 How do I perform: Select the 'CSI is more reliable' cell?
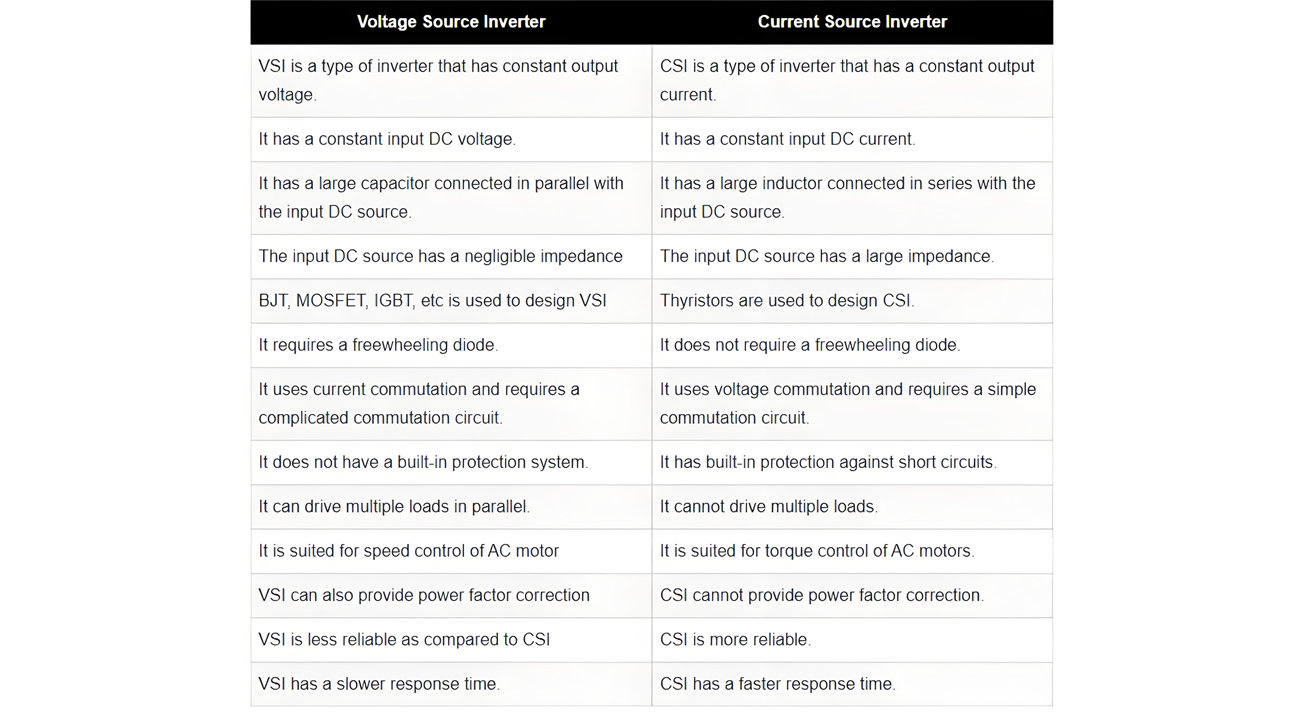pyautogui.click(x=852, y=639)
